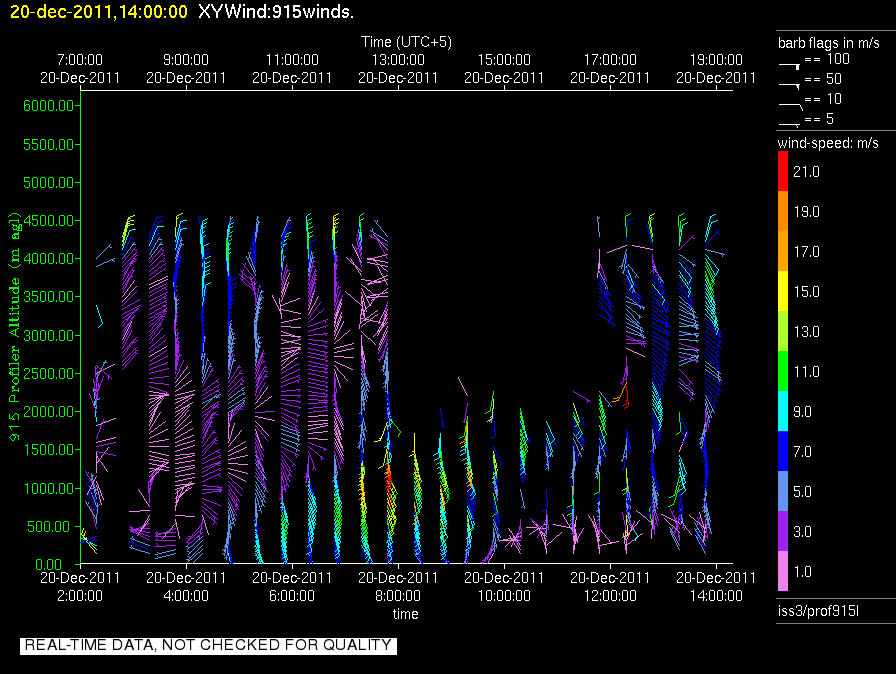Click the bottom axis label 10:00:00
896x674 pixels.
coord(504,596)
